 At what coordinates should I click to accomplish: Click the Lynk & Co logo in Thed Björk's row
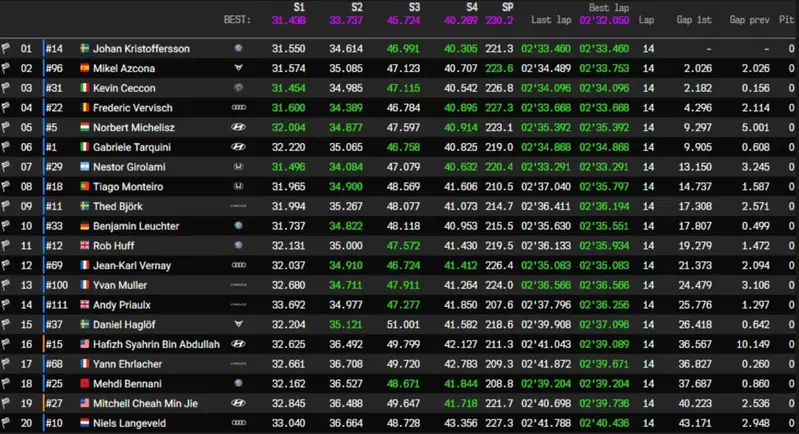coord(238,206)
